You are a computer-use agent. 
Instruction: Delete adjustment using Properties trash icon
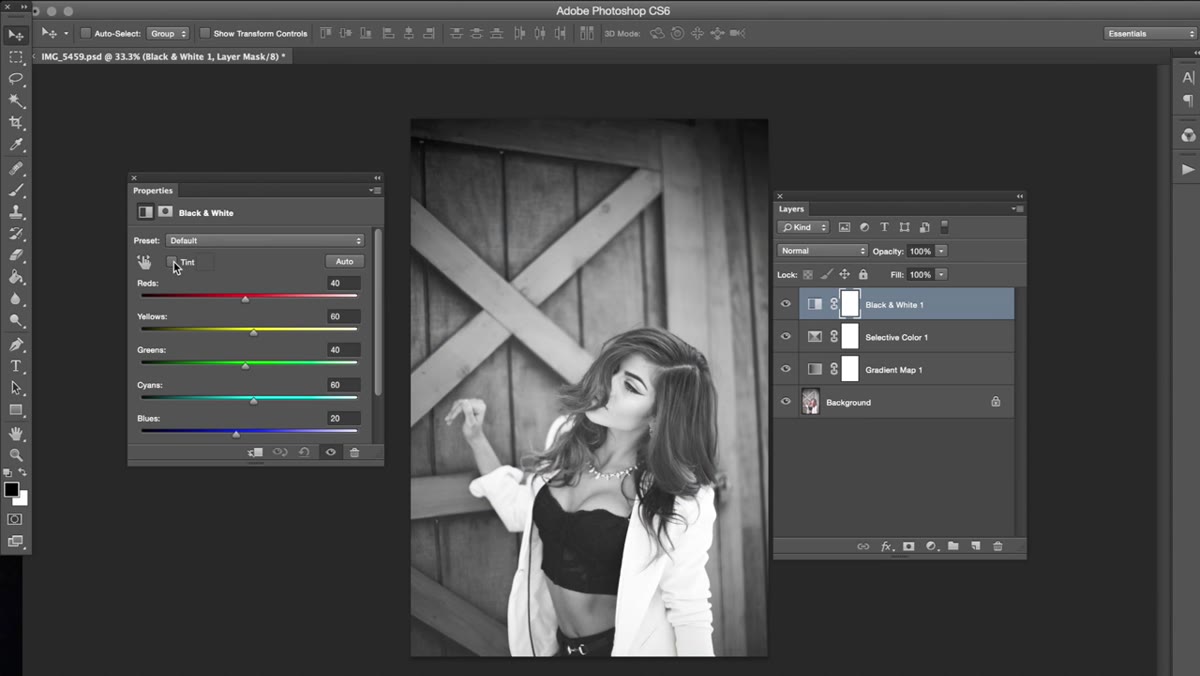coord(354,453)
